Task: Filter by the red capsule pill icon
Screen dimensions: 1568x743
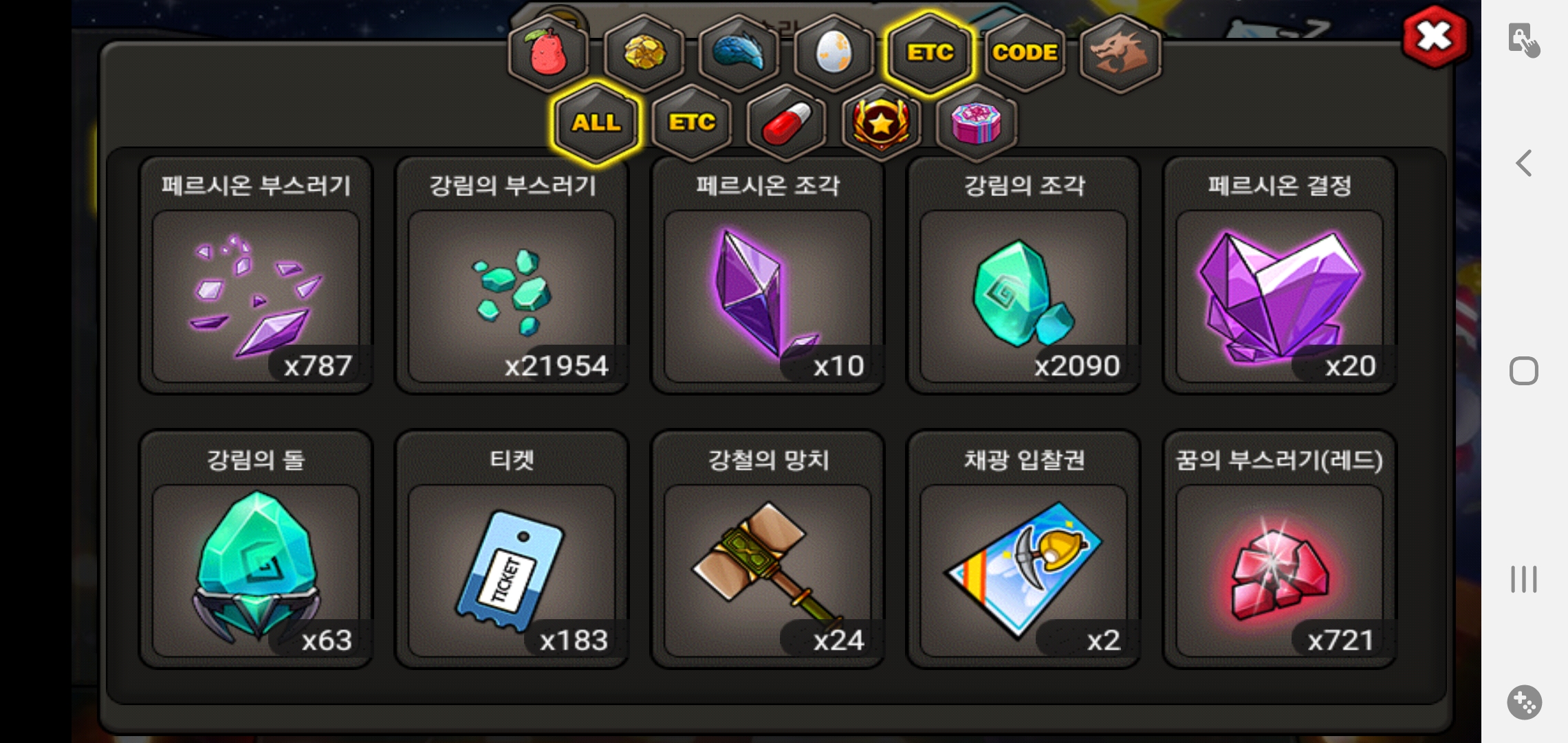Action: pos(787,123)
